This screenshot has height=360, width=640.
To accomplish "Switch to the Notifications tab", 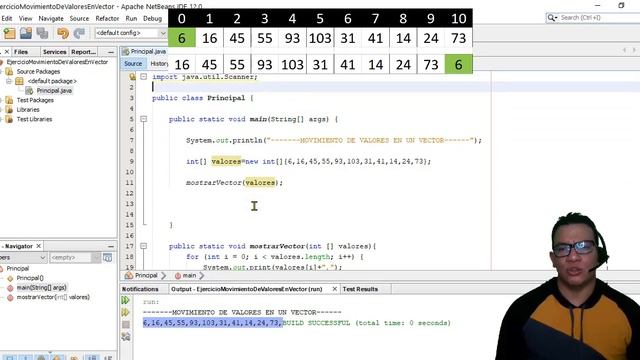I will click(x=140, y=289).
